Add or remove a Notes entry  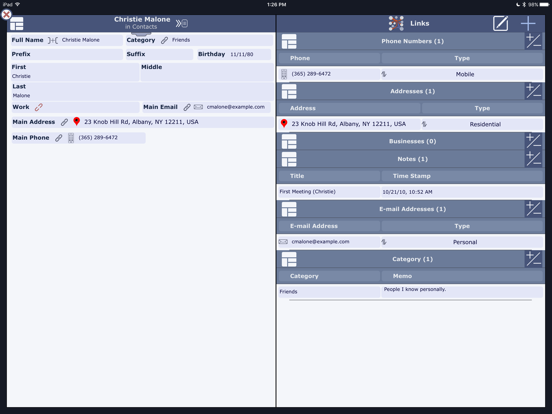tap(533, 159)
